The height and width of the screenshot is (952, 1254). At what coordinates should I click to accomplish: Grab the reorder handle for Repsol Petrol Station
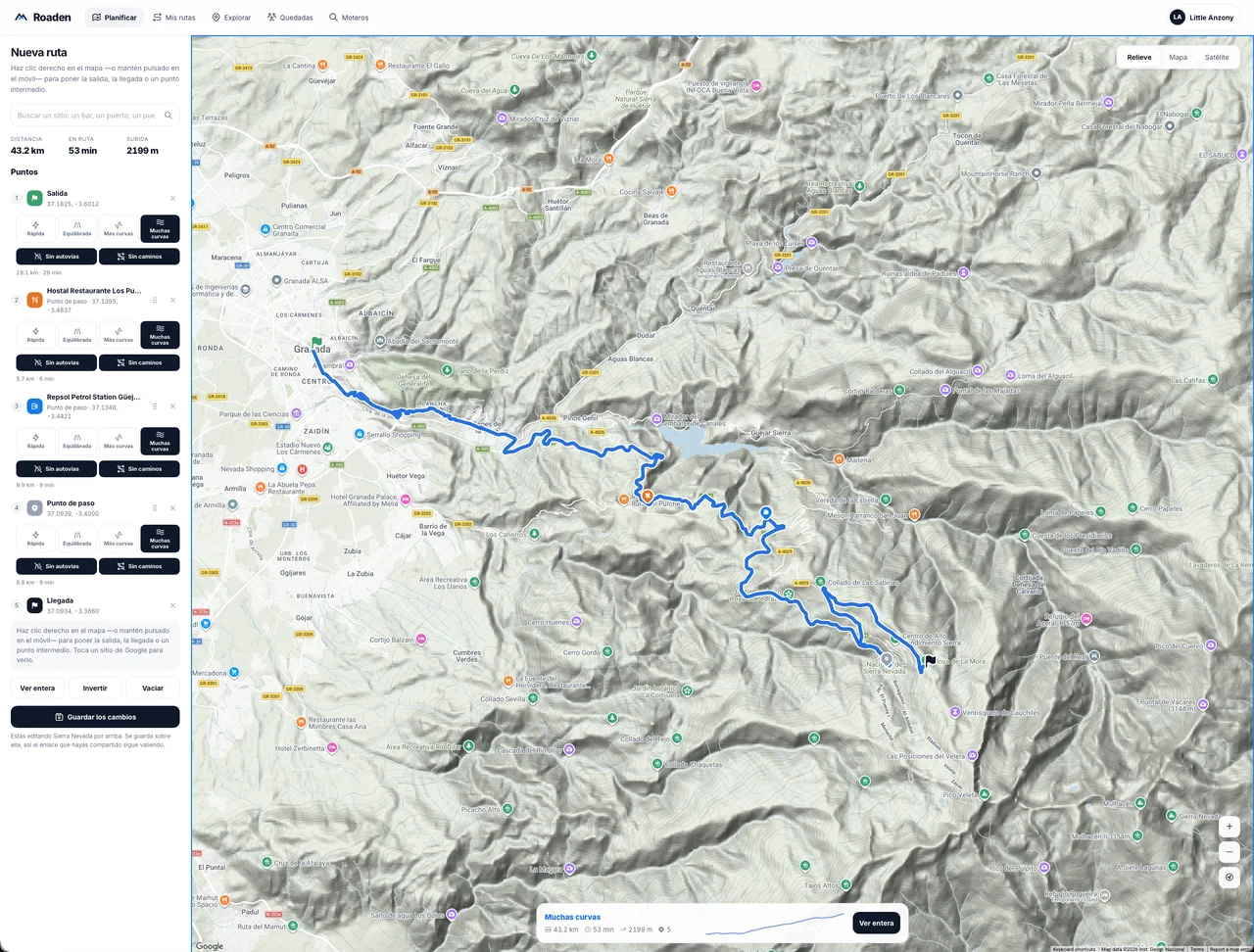(155, 405)
